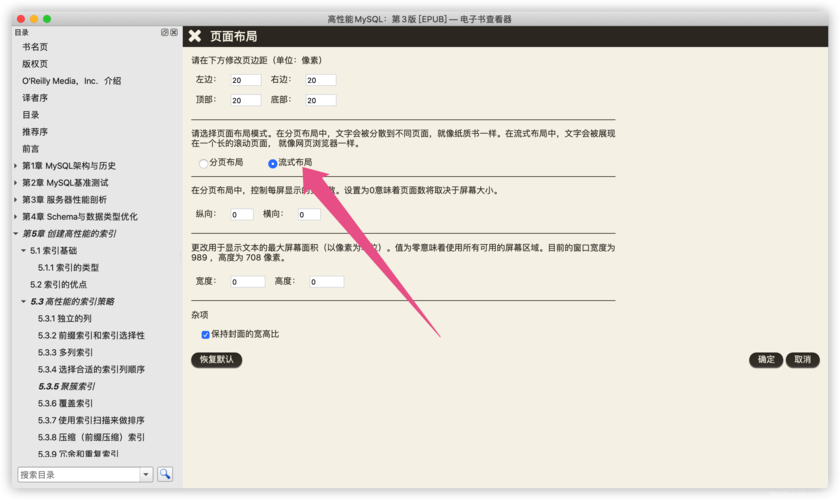The height and width of the screenshot is (500, 840).
Task: Go to 5.1.1 索引的类型
Action: 68,267
